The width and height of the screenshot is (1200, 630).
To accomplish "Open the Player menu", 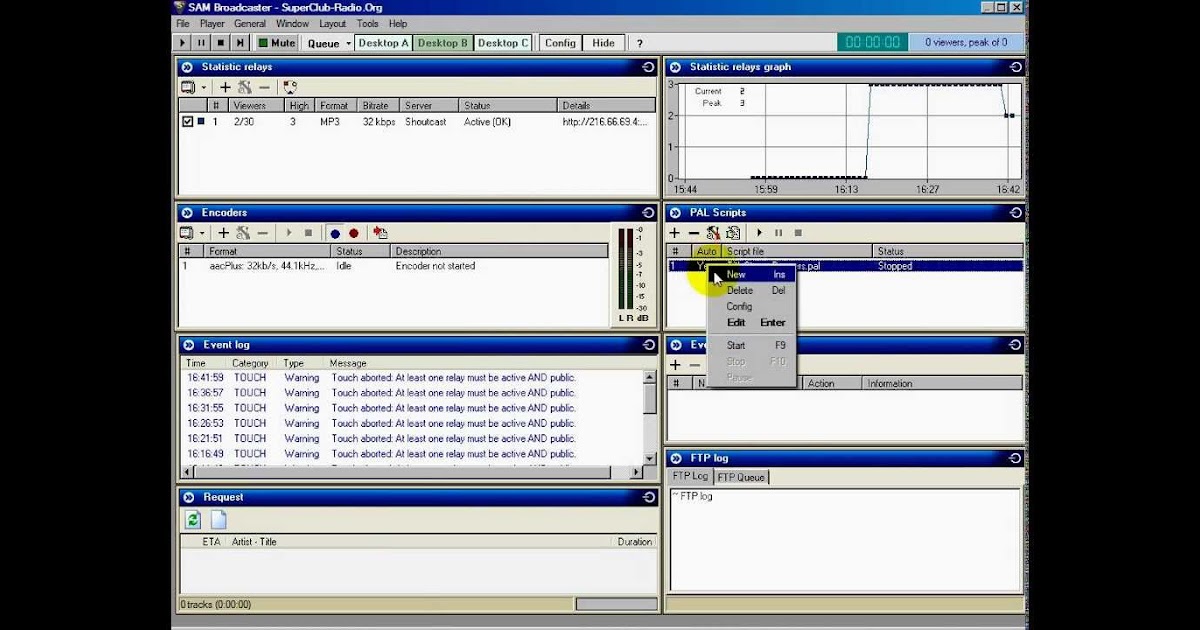I will coord(212,23).
